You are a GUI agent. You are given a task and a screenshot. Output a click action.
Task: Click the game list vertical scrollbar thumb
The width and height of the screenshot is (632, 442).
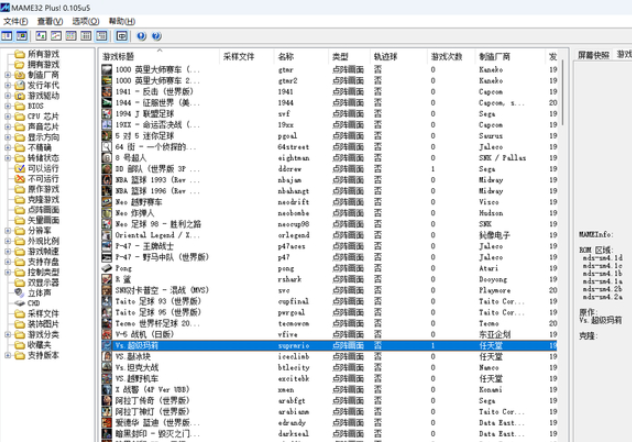pyautogui.click(x=563, y=92)
